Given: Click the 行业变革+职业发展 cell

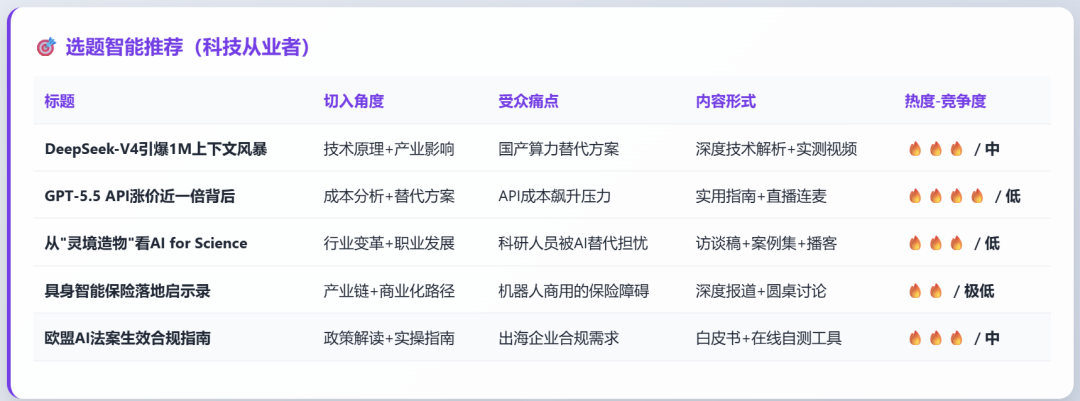Looking at the screenshot, I should pyautogui.click(x=388, y=243).
